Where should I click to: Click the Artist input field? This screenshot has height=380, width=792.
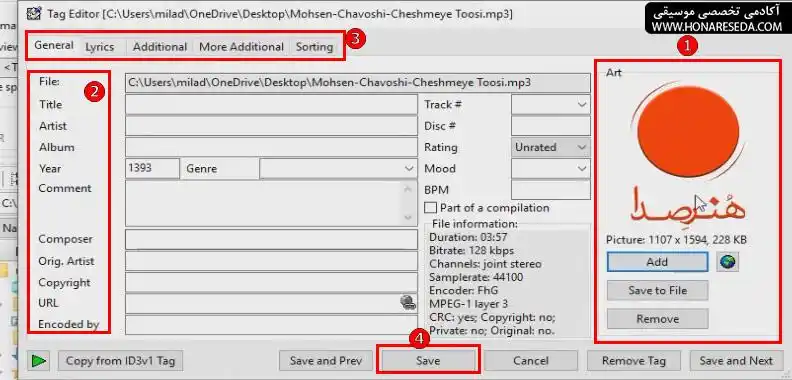pyautogui.click(x=271, y=126)
